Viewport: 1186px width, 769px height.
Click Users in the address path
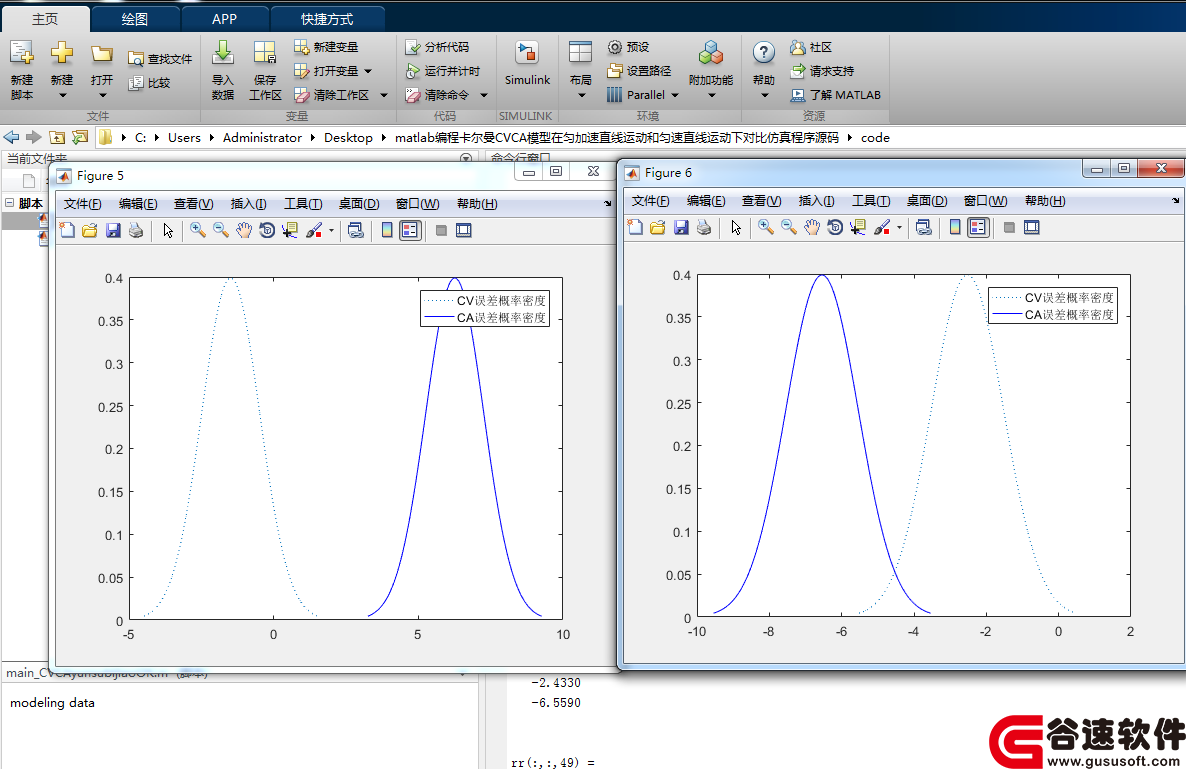click(x=184, y=138)
